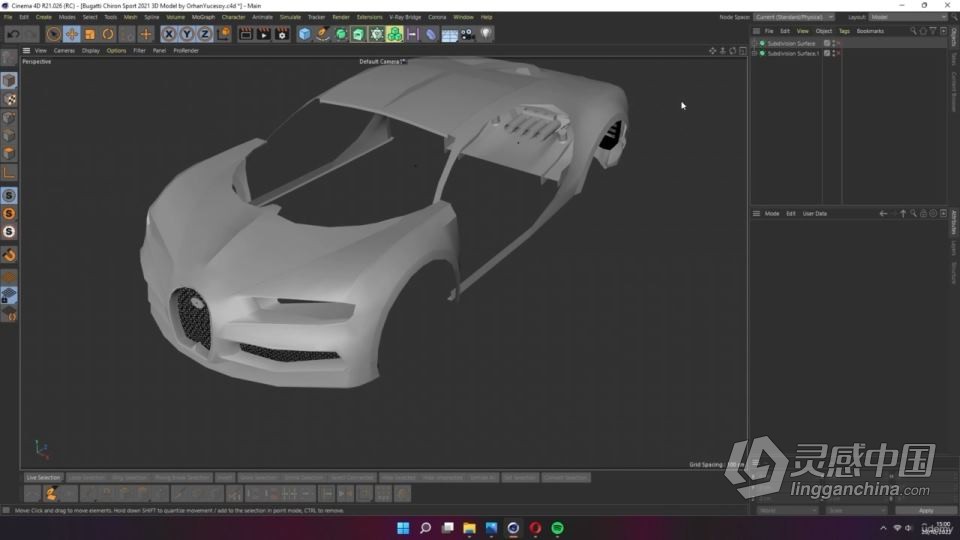Viewport: 960px width, 540px height.
Task: Open the Mesh menu
Action: (x=130, y=17)
